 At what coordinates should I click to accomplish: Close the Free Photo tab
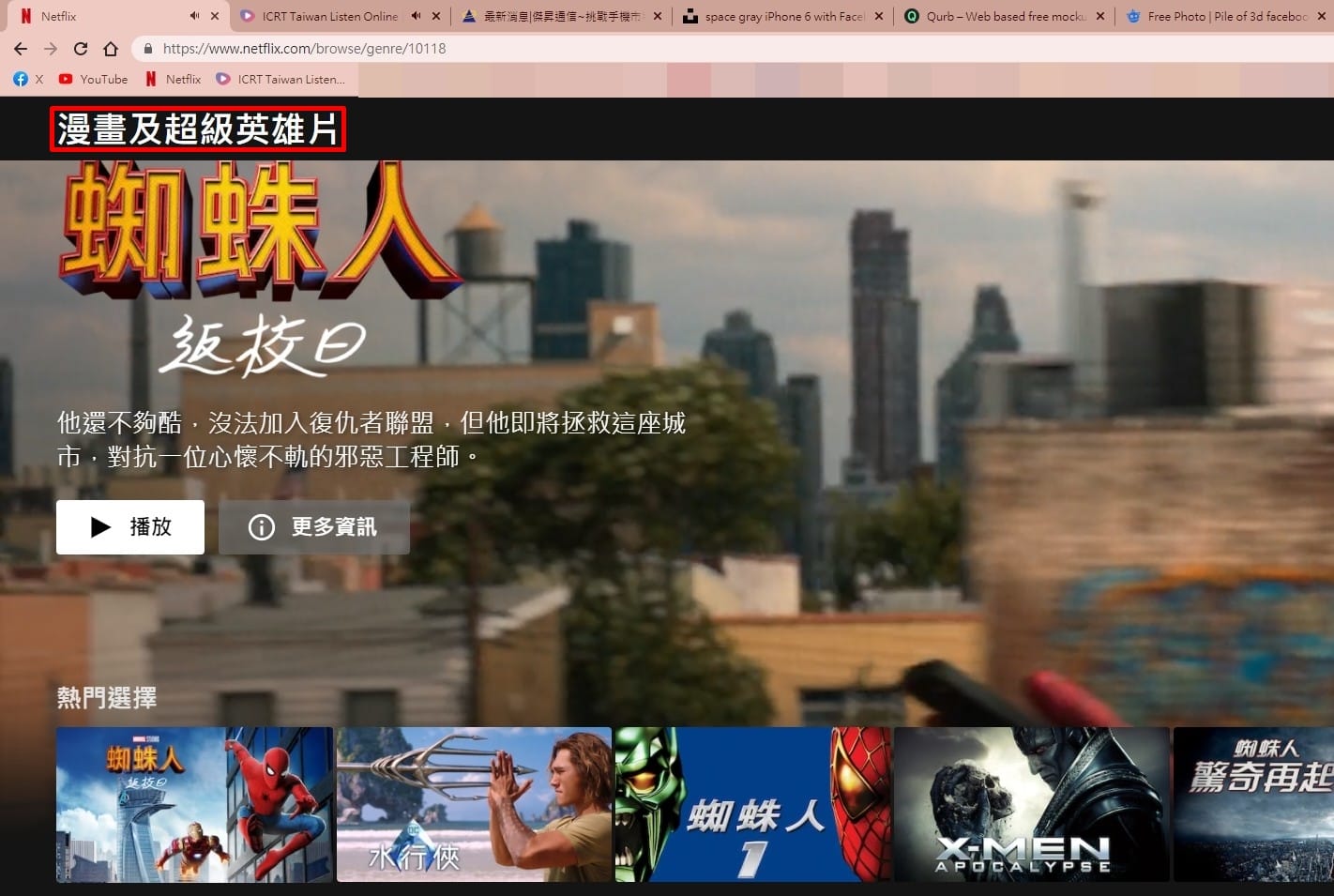point(1322,16)
